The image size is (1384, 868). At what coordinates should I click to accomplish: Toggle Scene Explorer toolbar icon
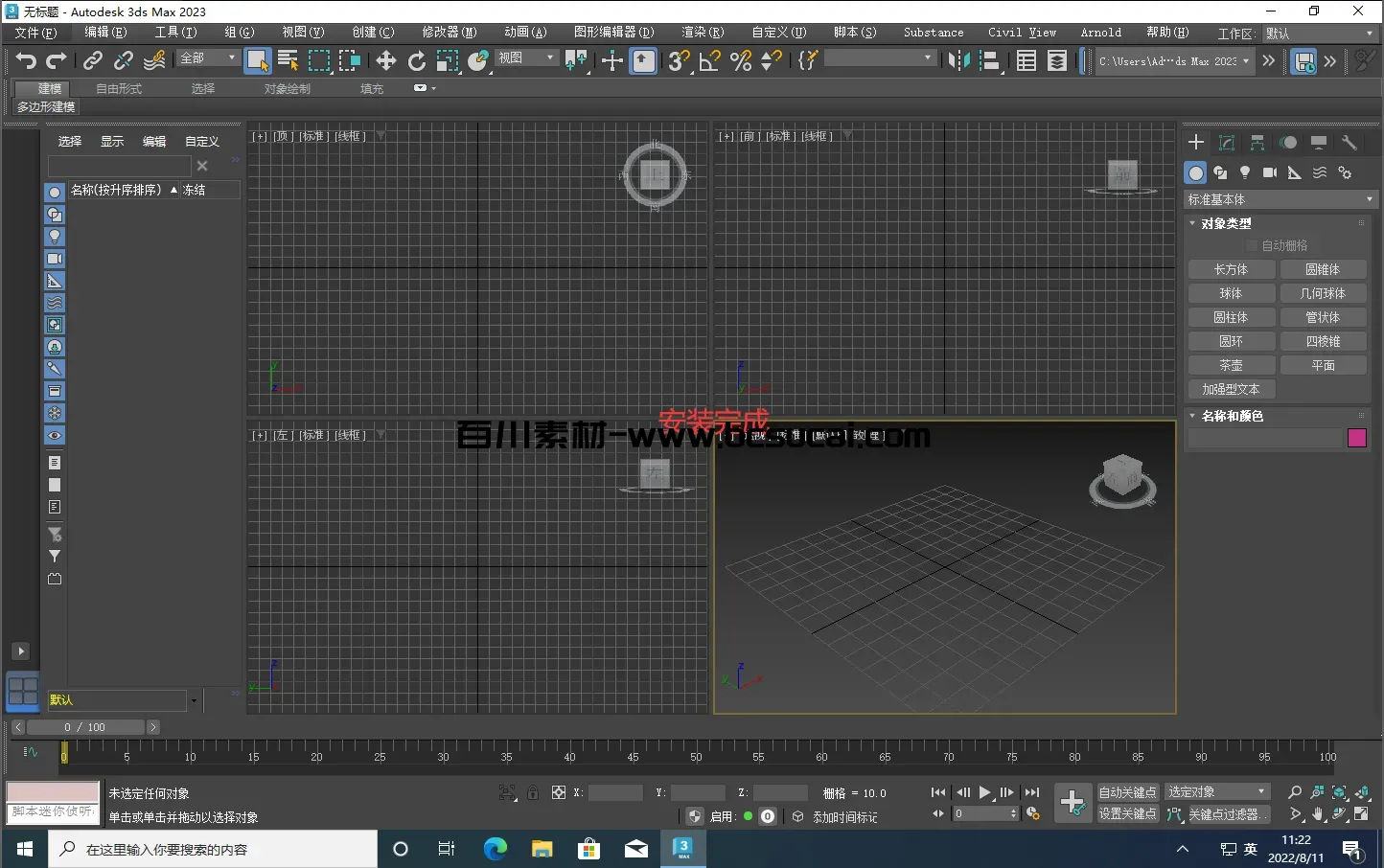pyautogui.click(x=1026, y=60)
